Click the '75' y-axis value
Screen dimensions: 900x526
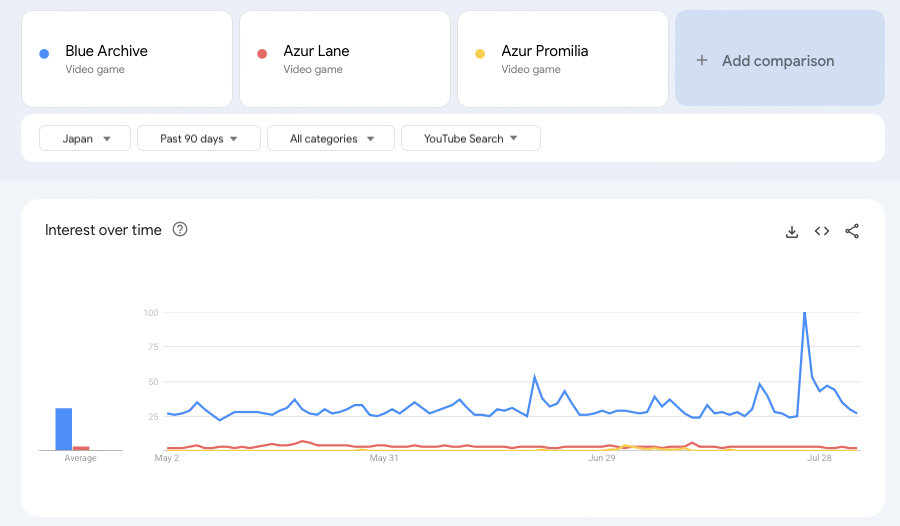[153, 347]
